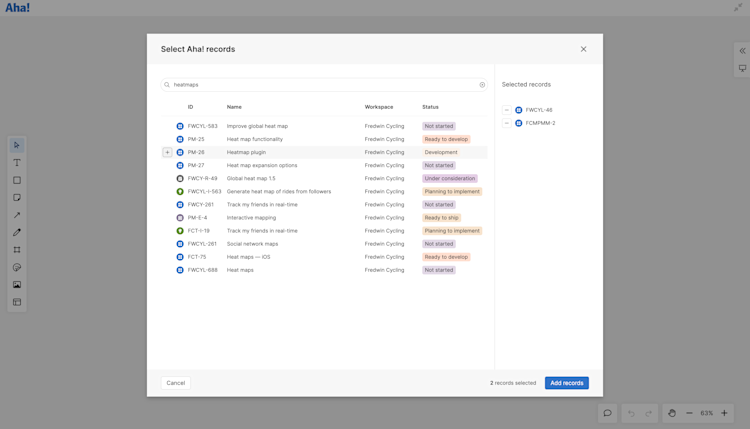Viewport: 750px width, 429px height.
Task: Click the FCT-I-19 idea type icon
Action: point(180,231)
